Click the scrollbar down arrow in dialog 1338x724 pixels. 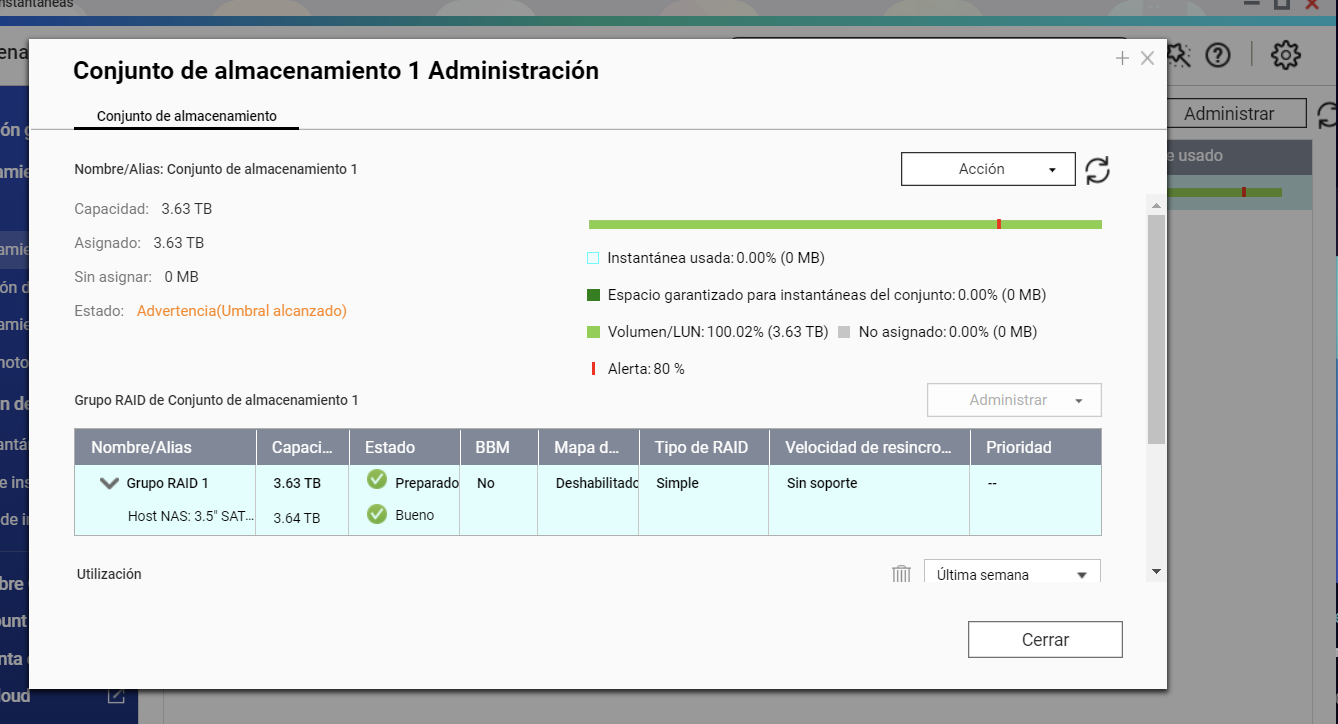tap(1156, 571)
